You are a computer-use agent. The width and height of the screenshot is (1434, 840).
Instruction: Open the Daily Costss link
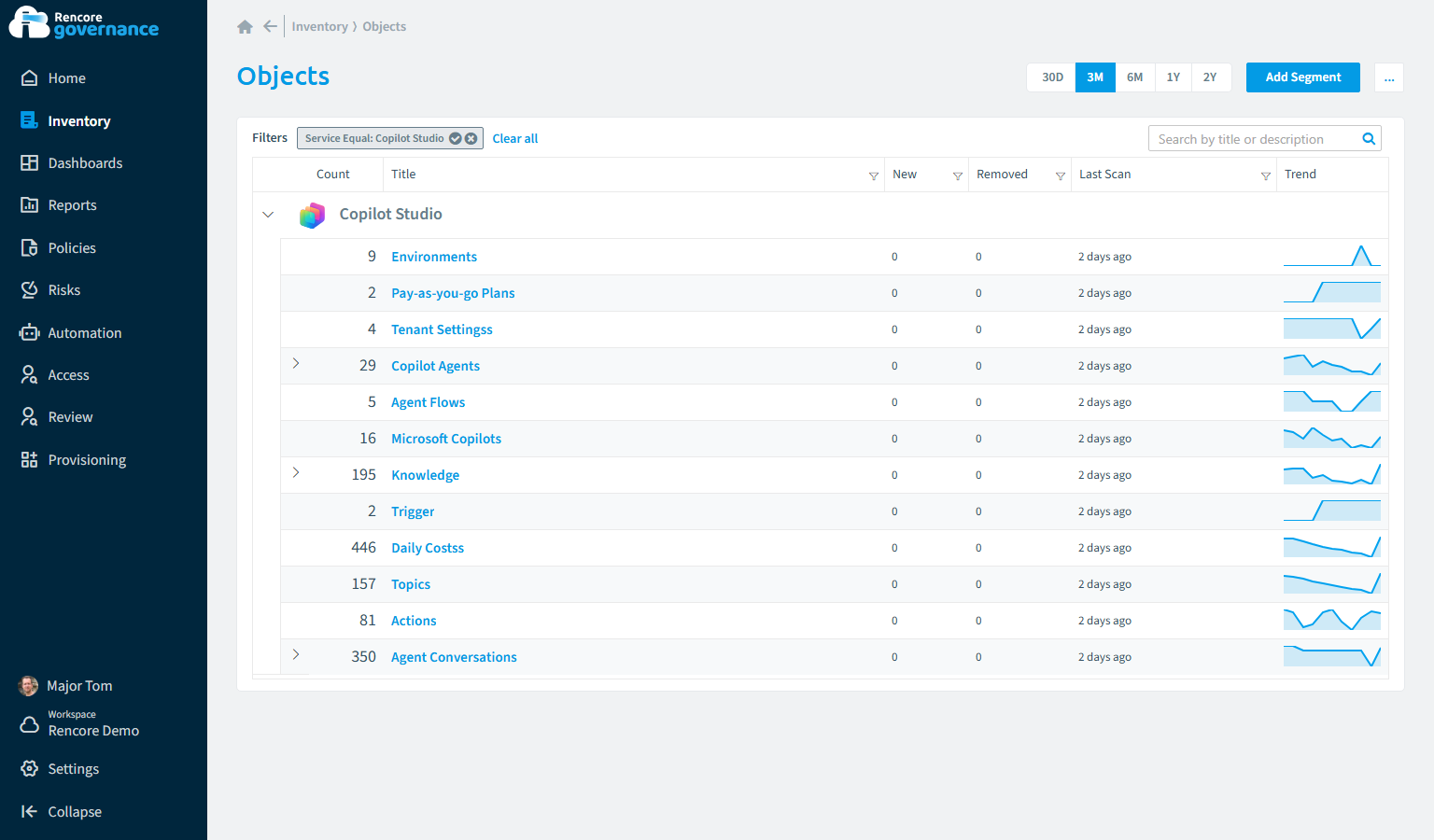[x=428, y=548]
